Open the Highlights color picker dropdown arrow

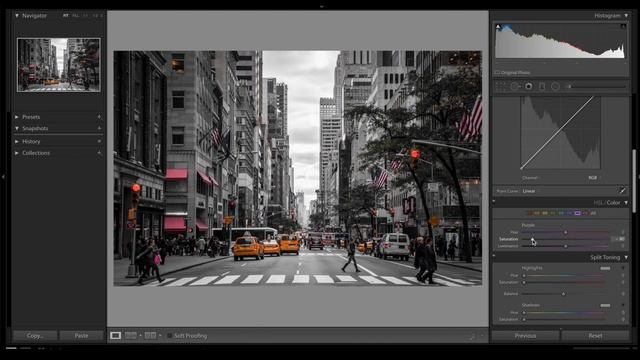[623, 268]
